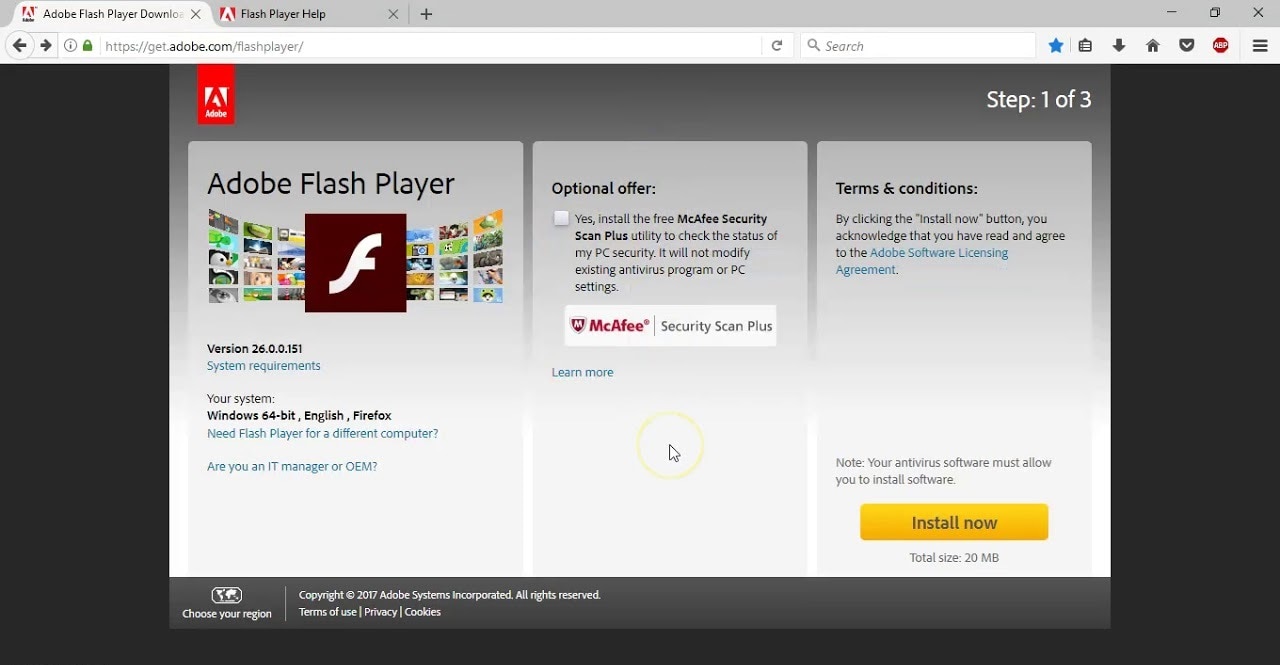
Task: Click the Flash Player logo image
Action: point(355,262)
